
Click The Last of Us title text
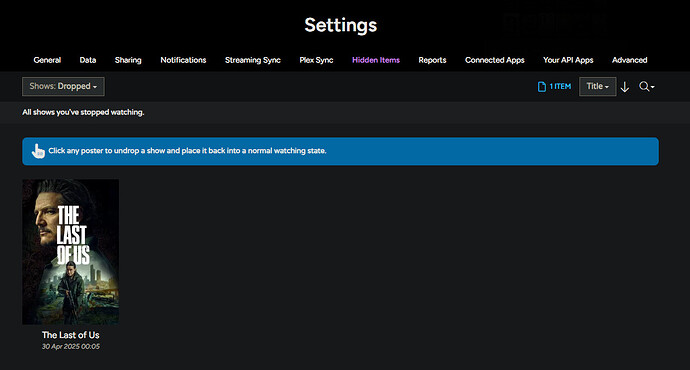70,335
